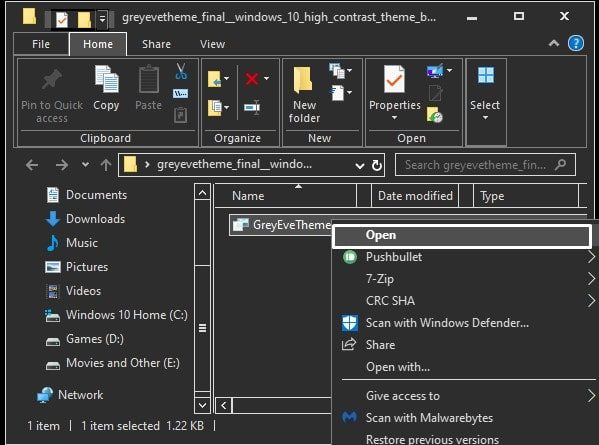Click the Paste clipboard icon

tap(149, 79)
